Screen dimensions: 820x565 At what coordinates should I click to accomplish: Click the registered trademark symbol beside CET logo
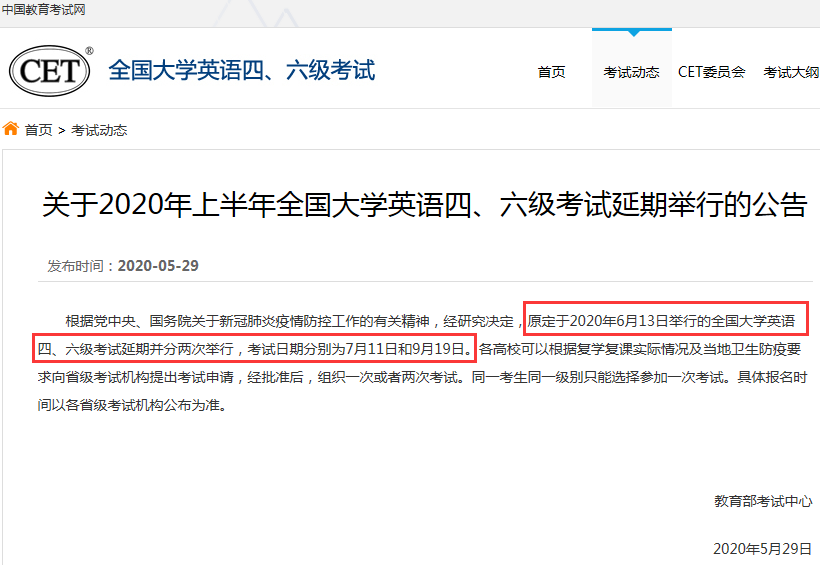tap(89, 51)
